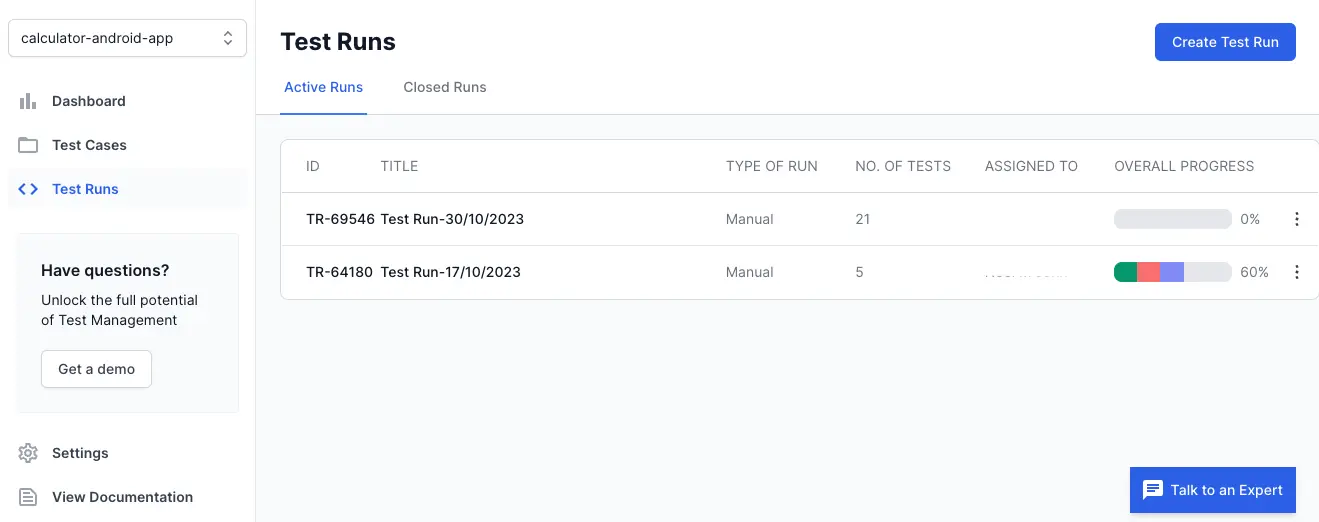Screen dimensions: 1319x522
Task: Open View Documentation from the sidebar
Action: coord(122,497)
